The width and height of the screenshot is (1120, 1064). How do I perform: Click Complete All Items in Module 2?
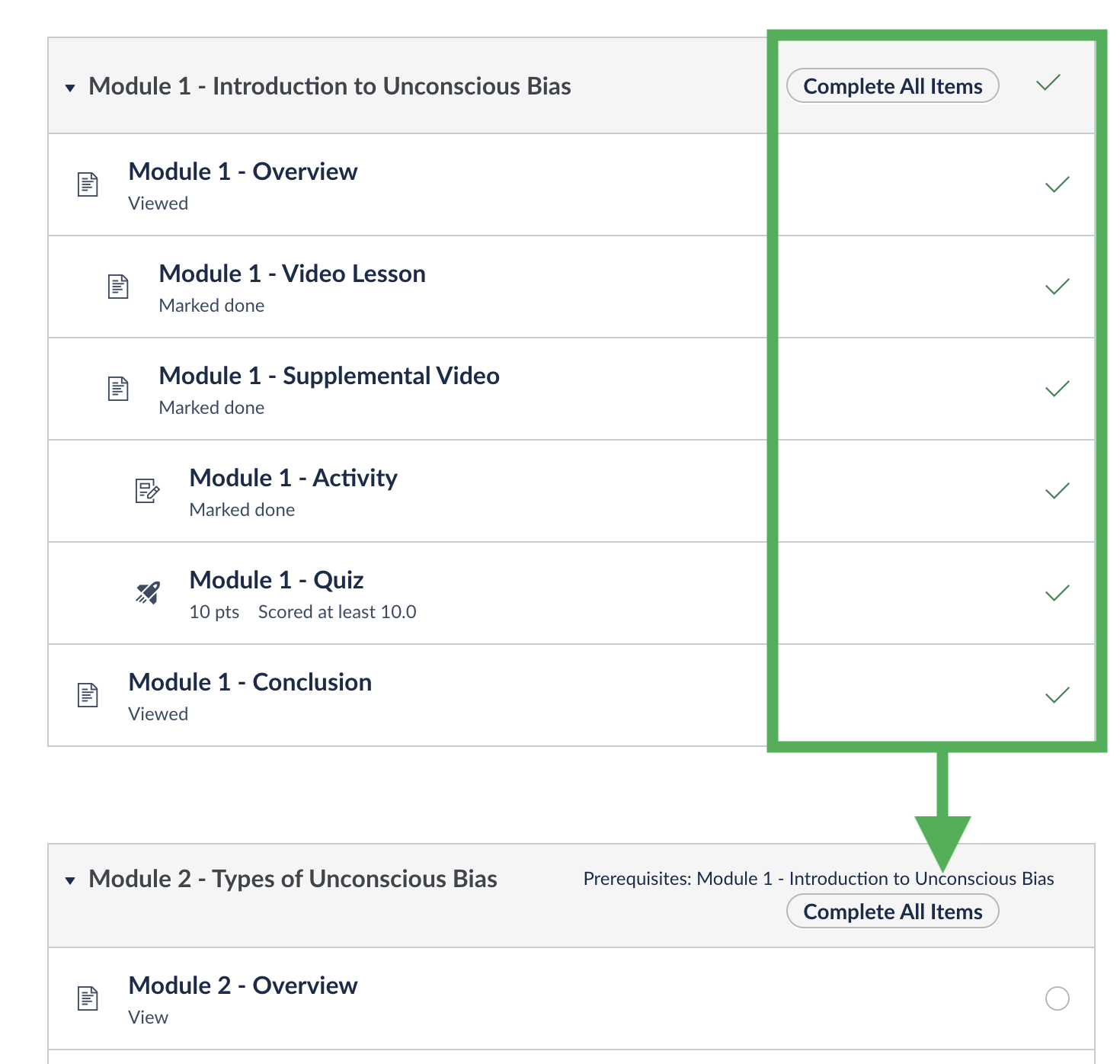(x=893, y=911)
